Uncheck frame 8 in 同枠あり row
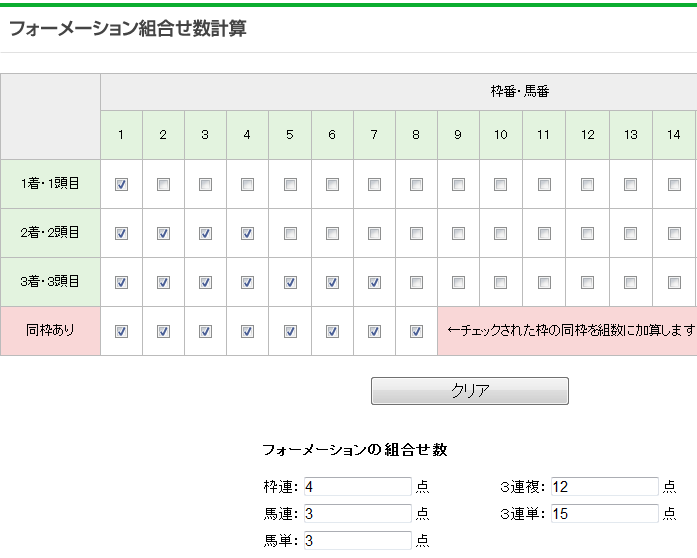697x558 pixels. pyautogui.click(x=417, y=331)
